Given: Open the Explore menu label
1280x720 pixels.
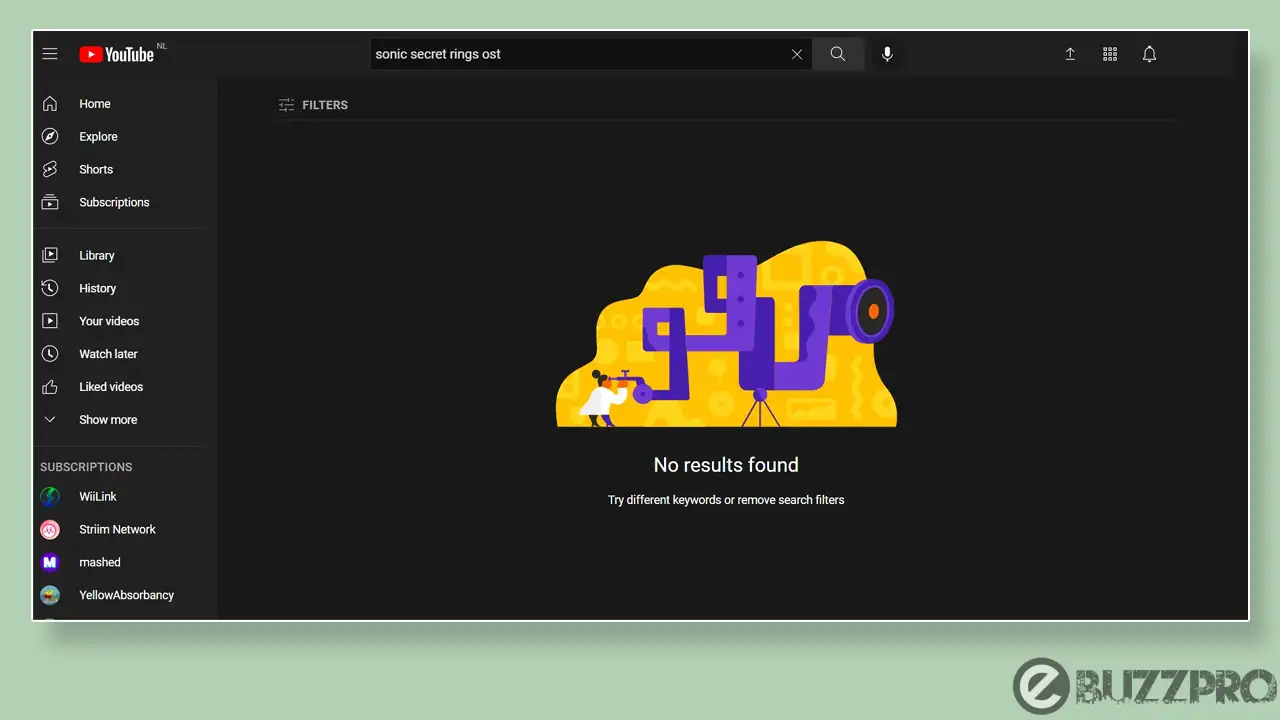Looking at the screenshot, I should [x=98, y=137].
